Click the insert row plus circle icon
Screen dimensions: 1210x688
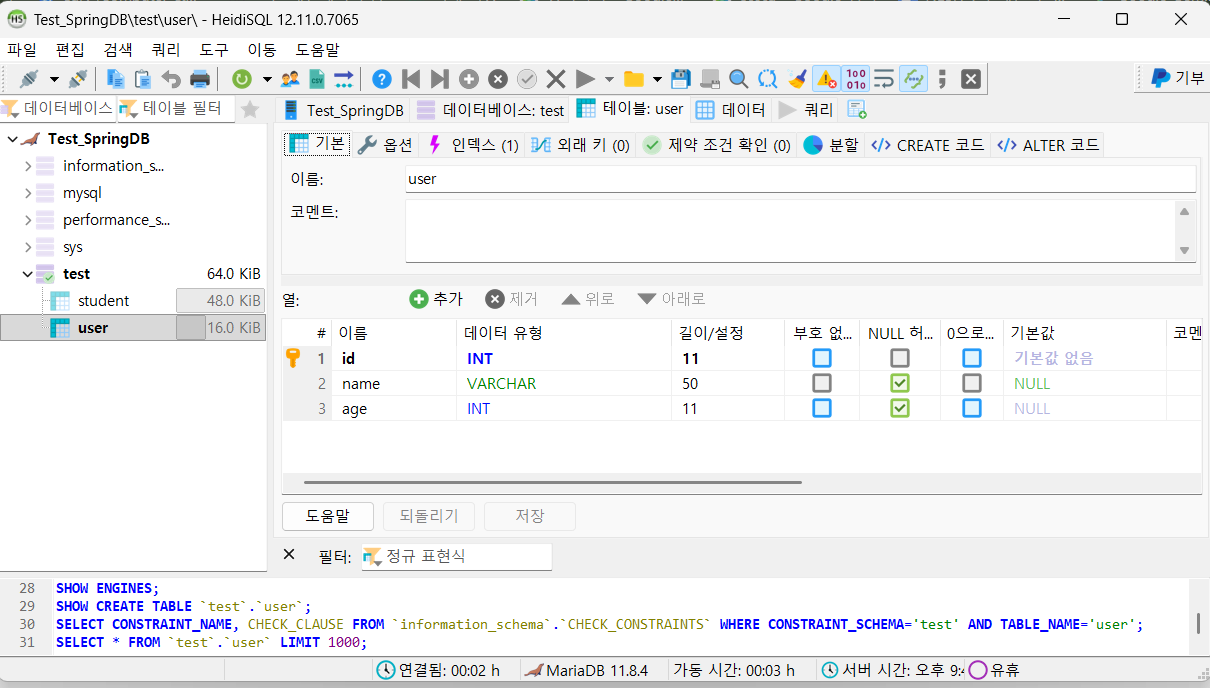pyautogui.click(x=469, y=78)
